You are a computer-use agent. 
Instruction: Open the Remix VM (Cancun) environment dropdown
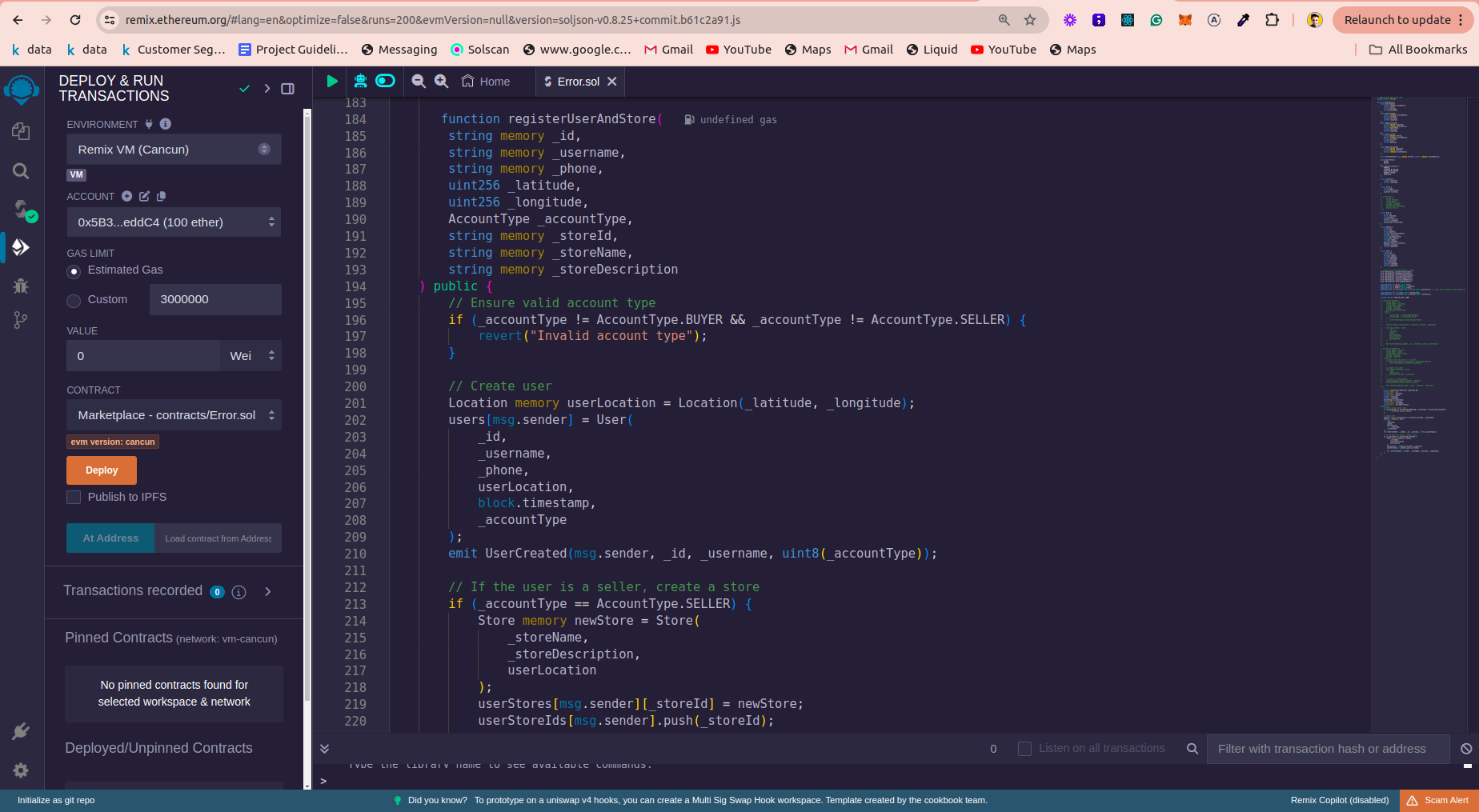[x=174, y=150]
